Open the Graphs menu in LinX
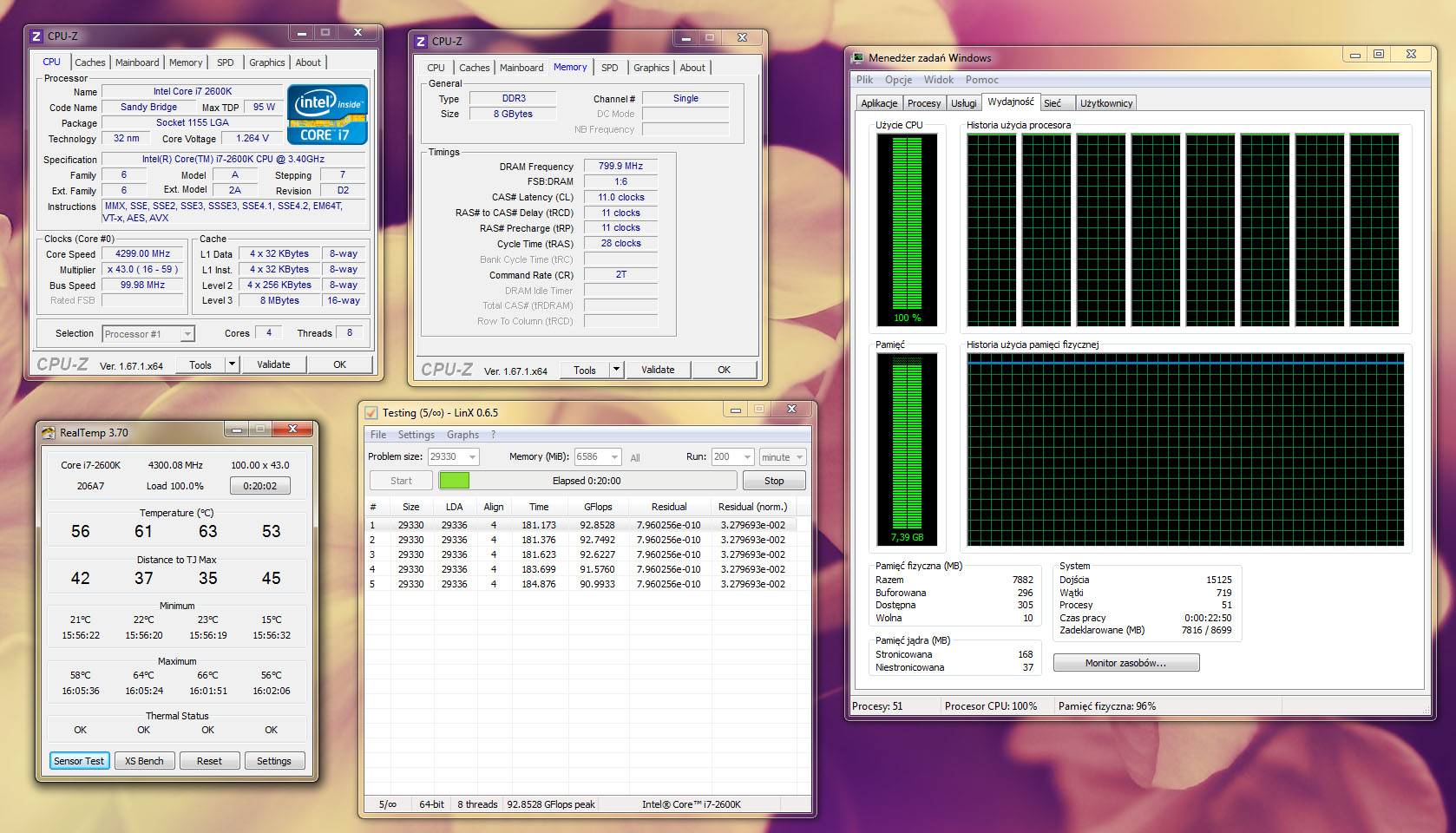The width and height of the screenshot is (1456, 833). tap(462, 435)
